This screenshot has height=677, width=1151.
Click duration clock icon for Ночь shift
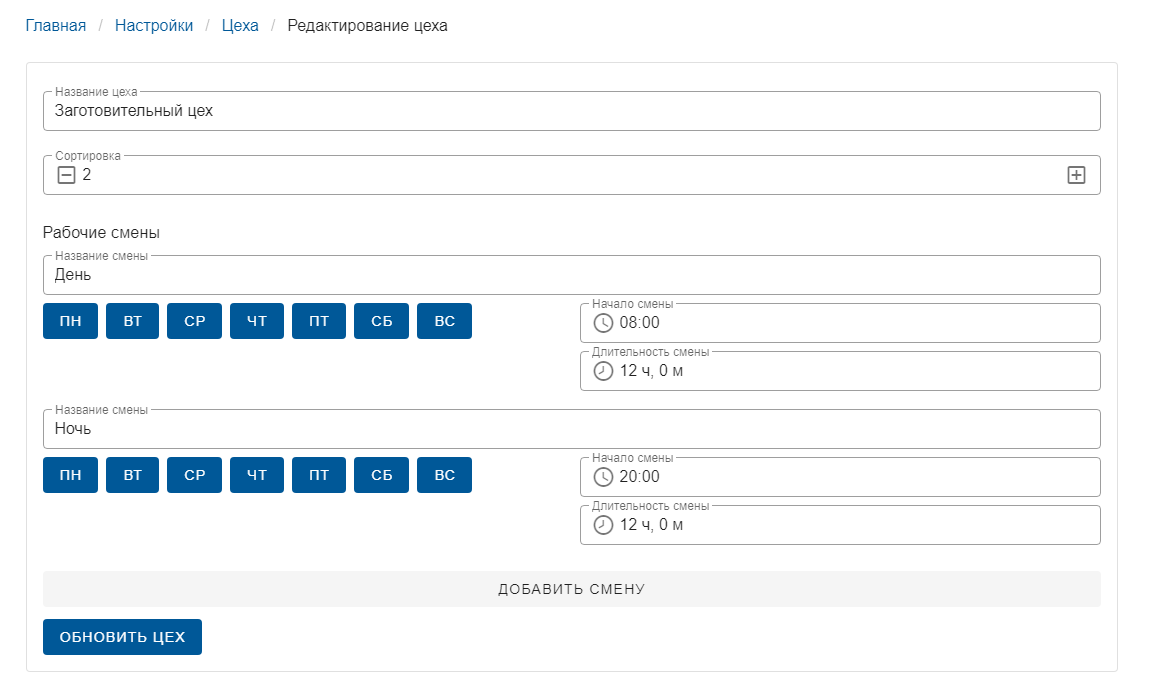[603, 525]
